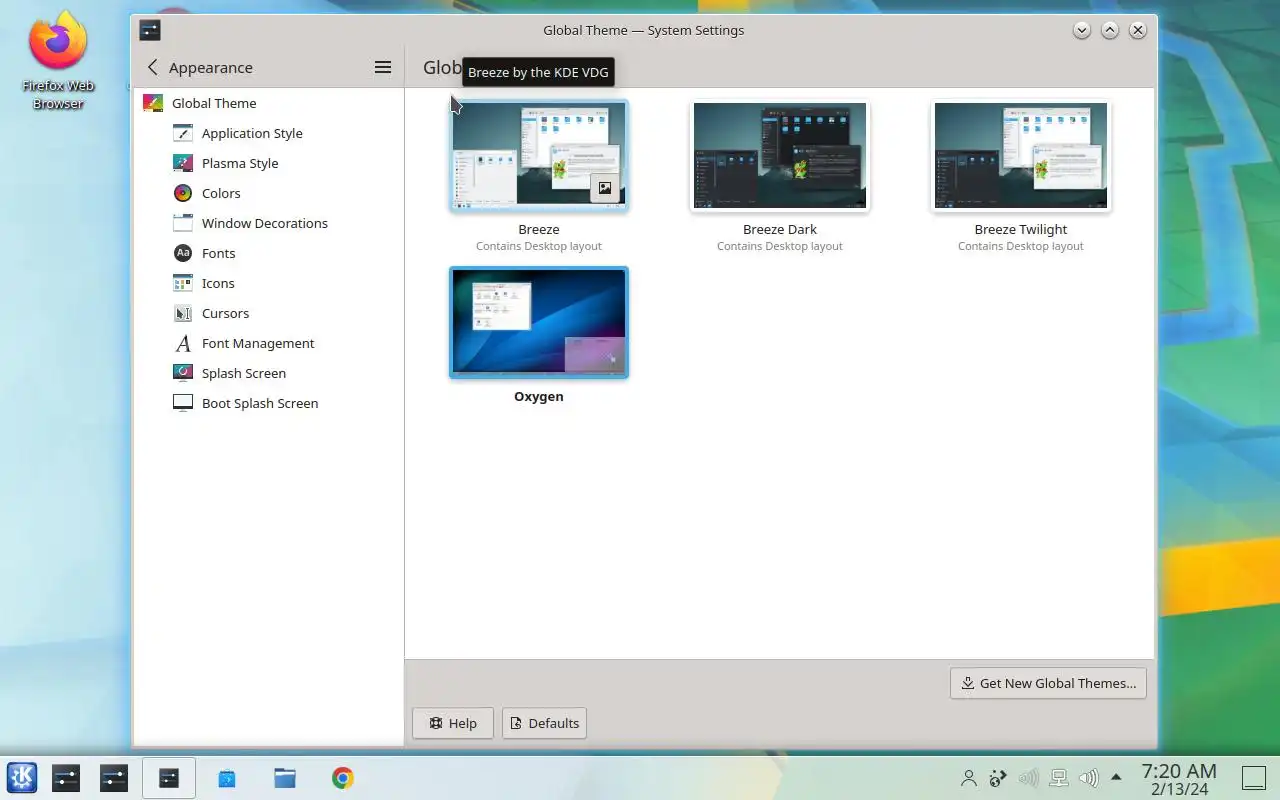
Task: Click the globe-with-arrow tray icon
Action: (998, 778)
